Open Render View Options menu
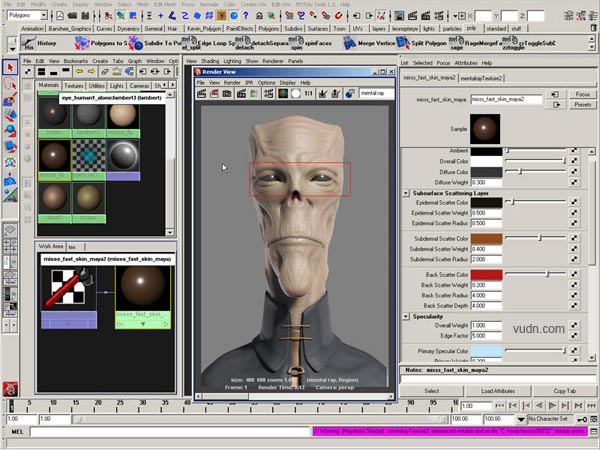This screenshot has width=600, height=450. 266,83
